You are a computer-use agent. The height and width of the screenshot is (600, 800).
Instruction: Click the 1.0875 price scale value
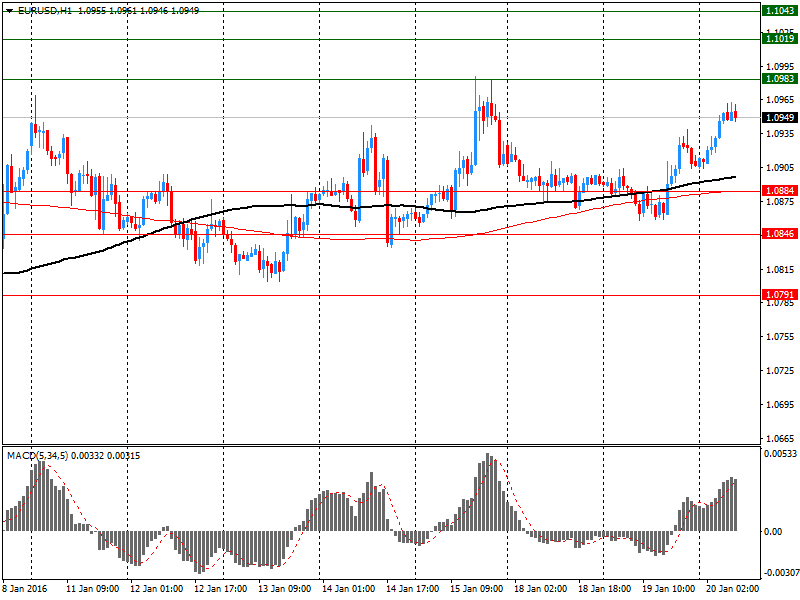[780, 202]
